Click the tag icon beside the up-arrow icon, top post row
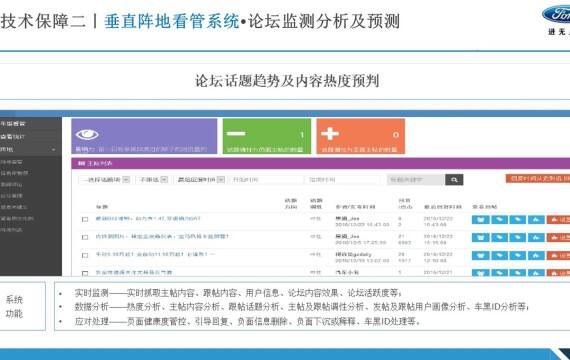This screenshot has width=570, height=360. point(518,220)
